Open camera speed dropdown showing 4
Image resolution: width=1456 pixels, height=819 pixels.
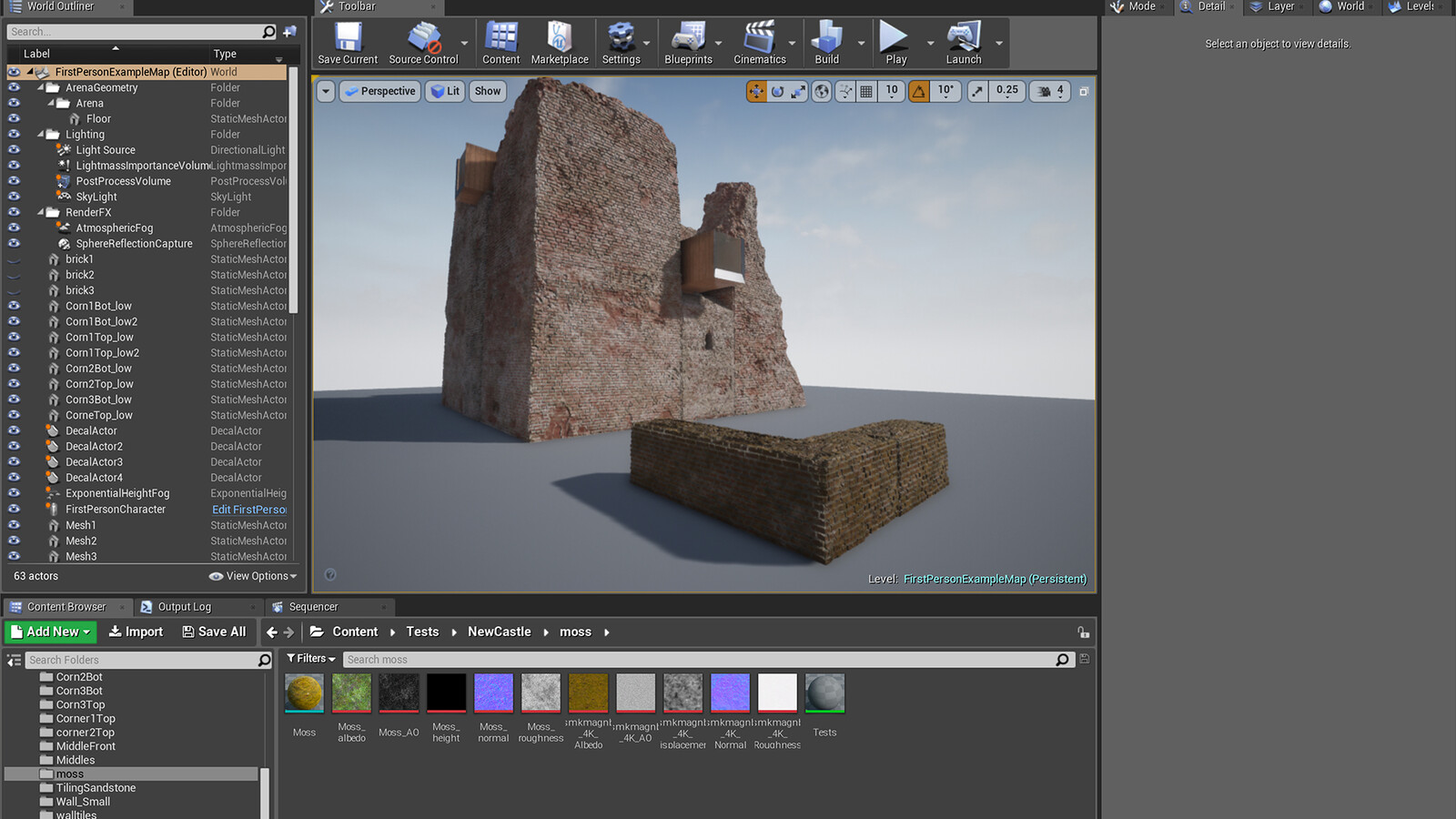coord(1050,91)
